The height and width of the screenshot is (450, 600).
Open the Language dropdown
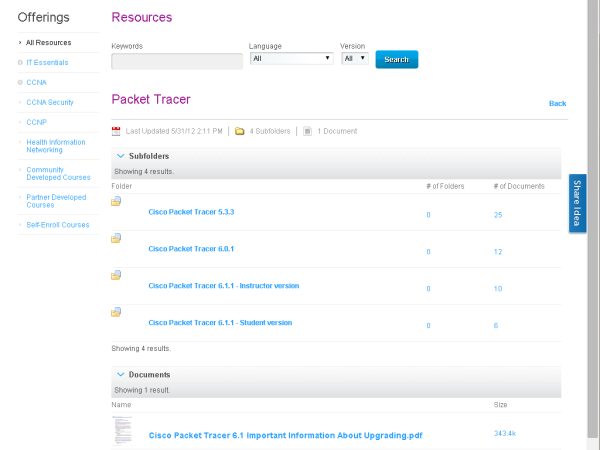pyautogui.click(x=291, y=58)
